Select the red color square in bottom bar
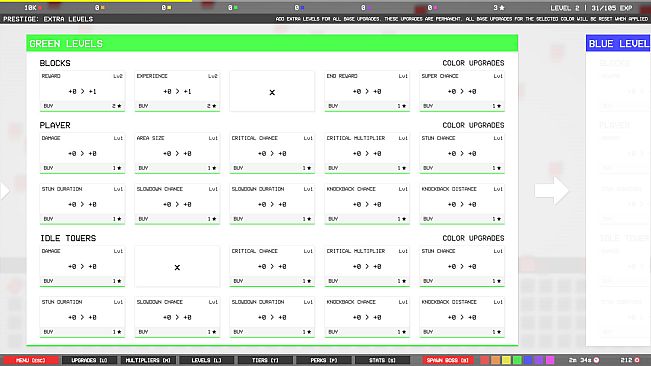651x366 pixels. click(x=485, y=360)
